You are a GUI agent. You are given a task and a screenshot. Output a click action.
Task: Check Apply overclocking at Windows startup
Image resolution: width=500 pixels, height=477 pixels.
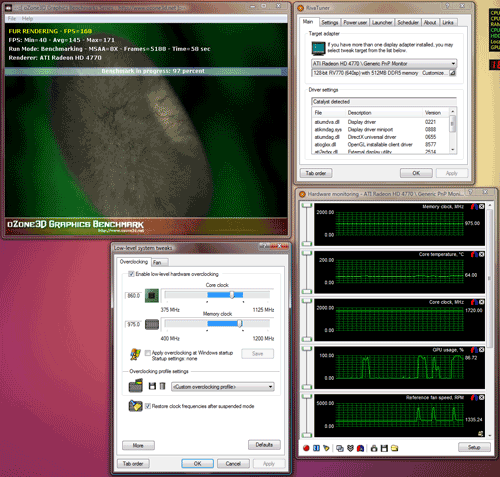point(148,353)
